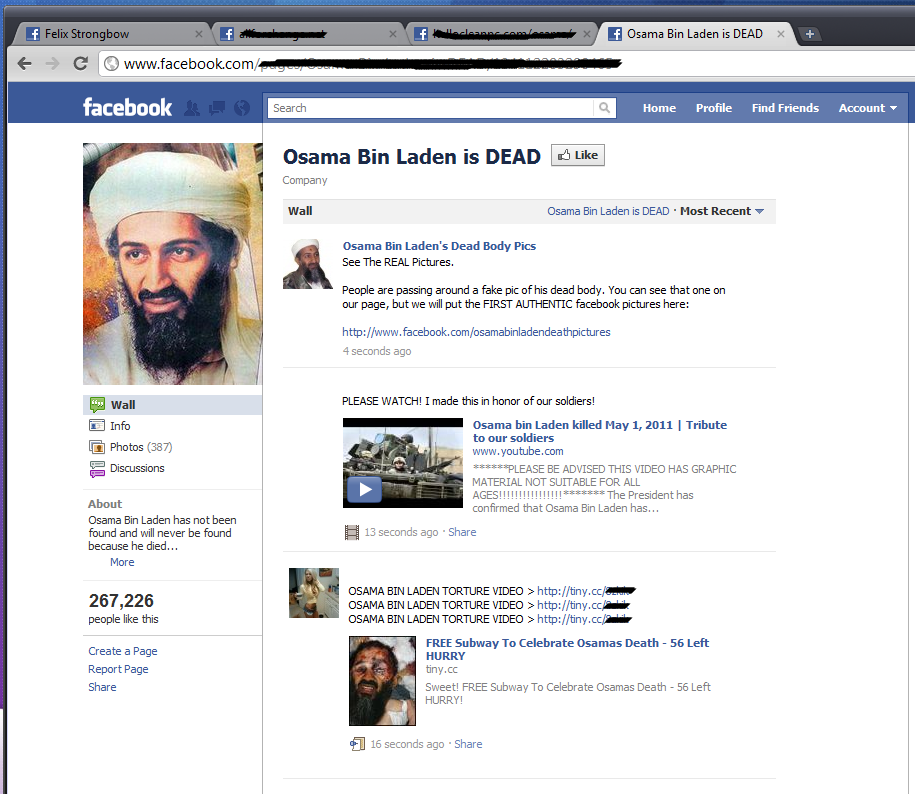
Task: Click the poster avatar on the Dead Body Pics post
Action: click(308, 264)
